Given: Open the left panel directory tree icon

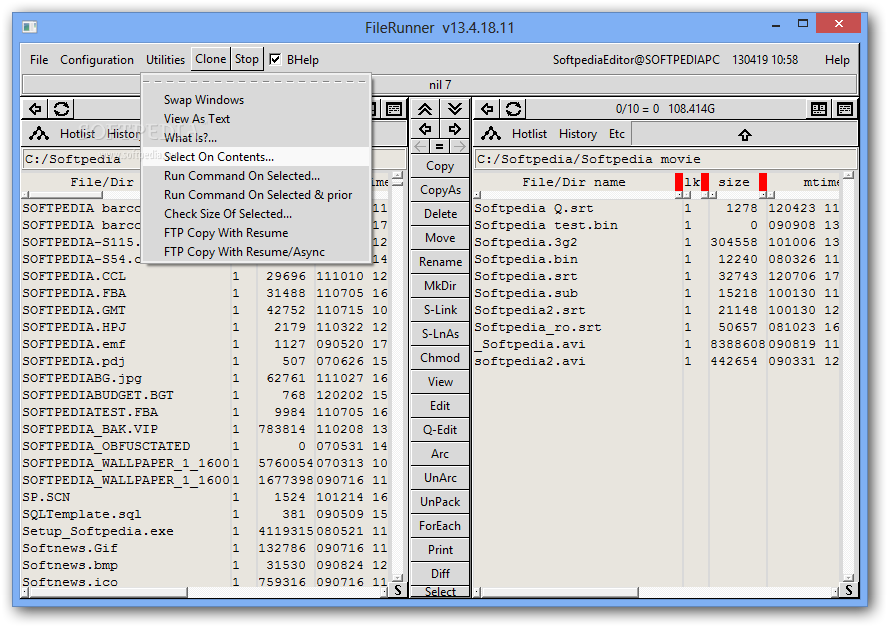Looking at the screenshot, I should point(39,134).
